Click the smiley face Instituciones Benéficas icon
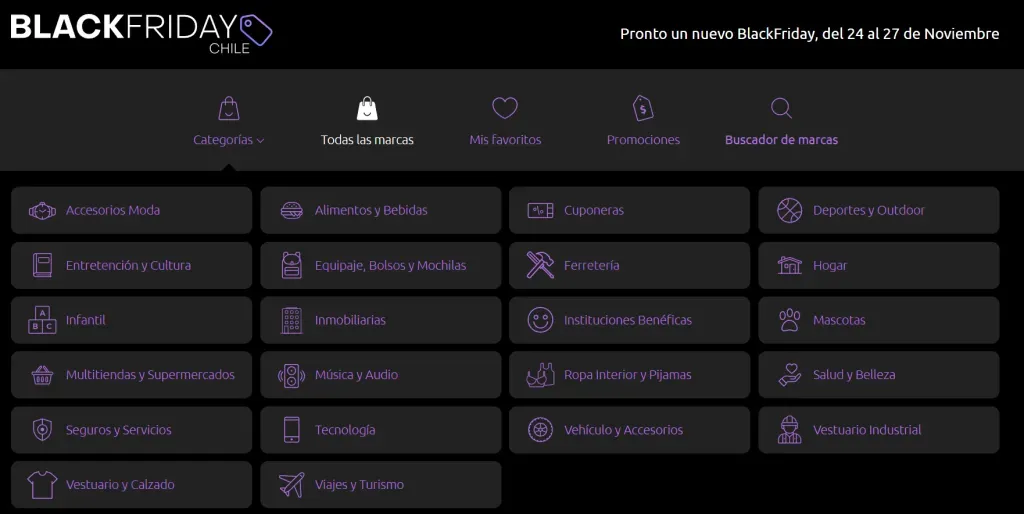This screenshot has height=514, width=1024. point(541,320)
